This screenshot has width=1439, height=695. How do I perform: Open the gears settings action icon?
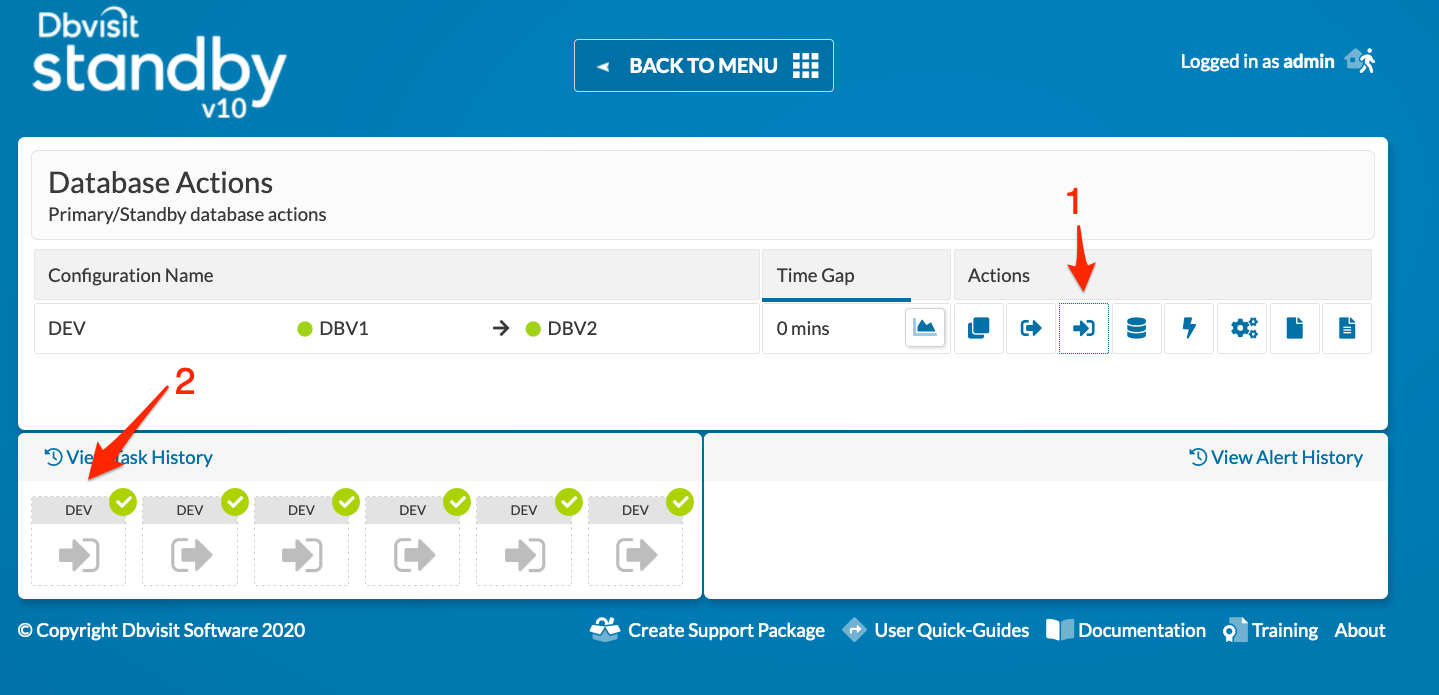(1243, 328)
